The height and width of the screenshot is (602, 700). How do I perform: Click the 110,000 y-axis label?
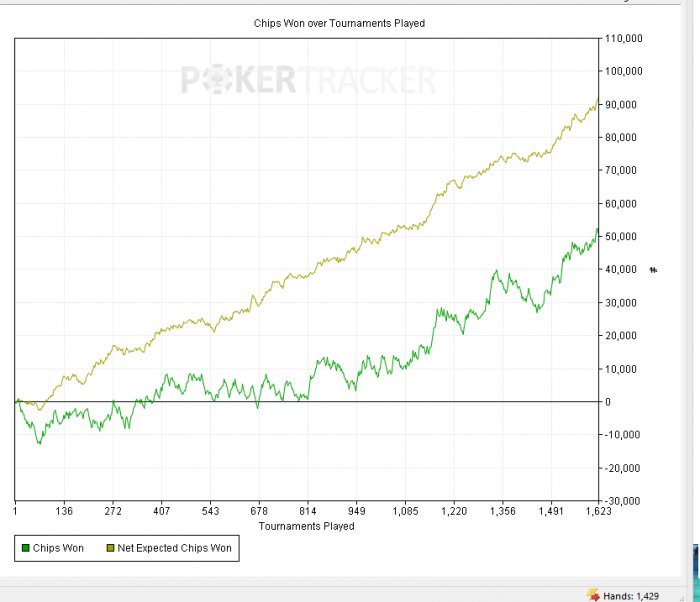[624, 38]
